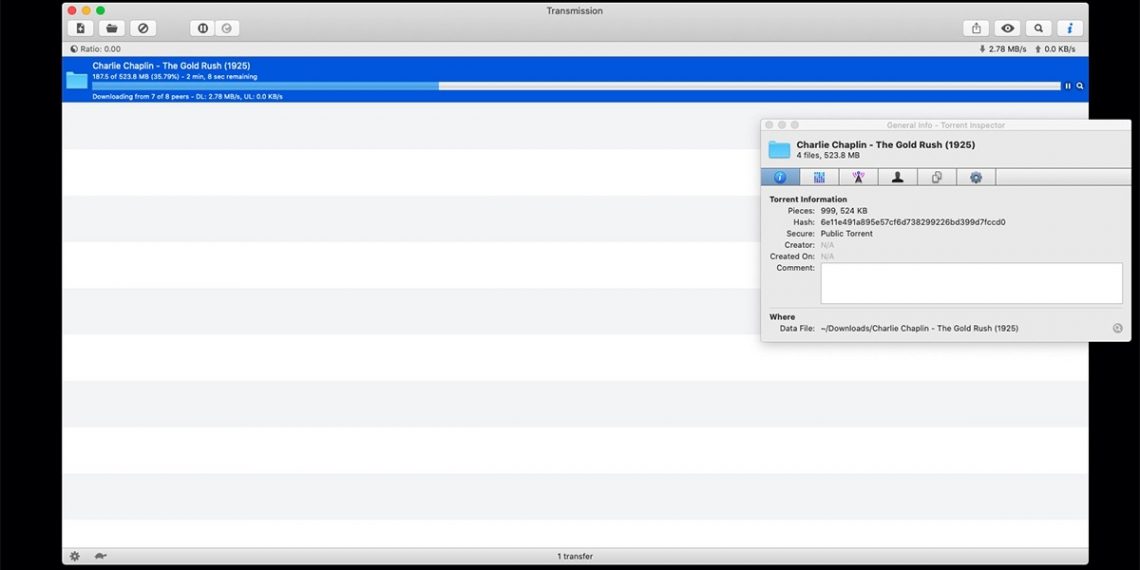Click the Data File path text
Screen dimensions: 1140x570
tap(919, 329)
